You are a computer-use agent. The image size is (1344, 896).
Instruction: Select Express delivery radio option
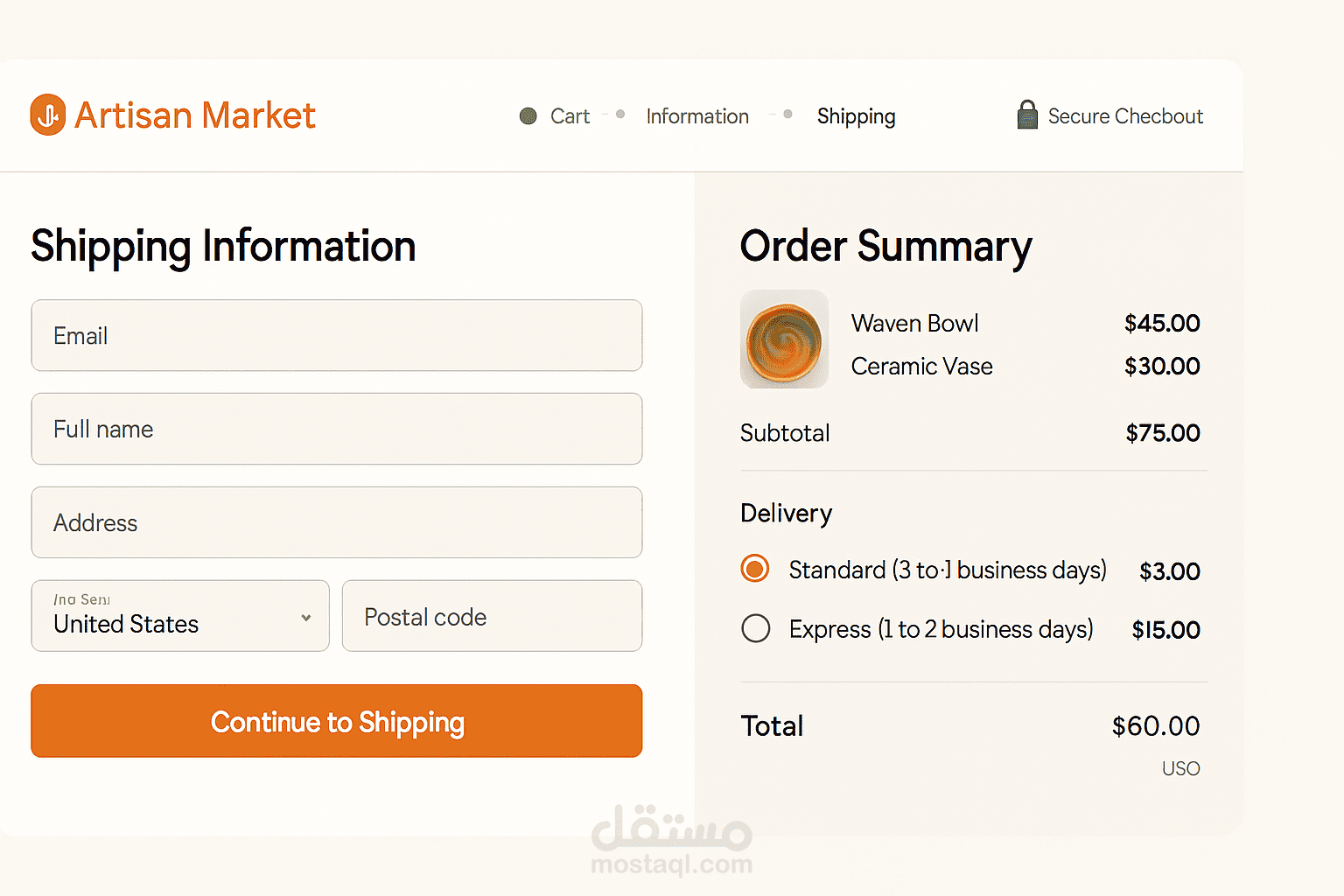coord(756,628)
